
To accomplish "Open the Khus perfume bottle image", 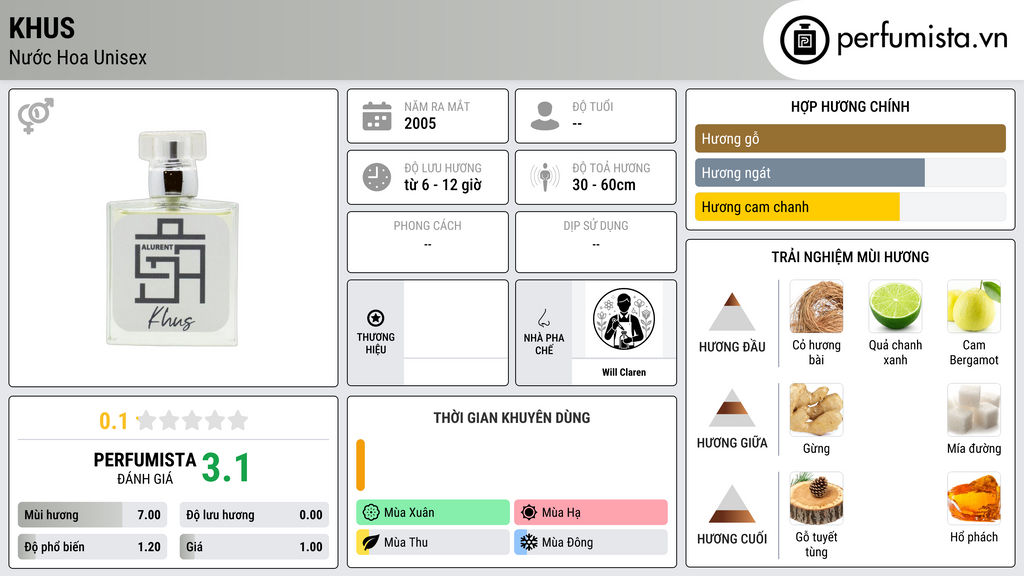I will click(x=172, y=238).
